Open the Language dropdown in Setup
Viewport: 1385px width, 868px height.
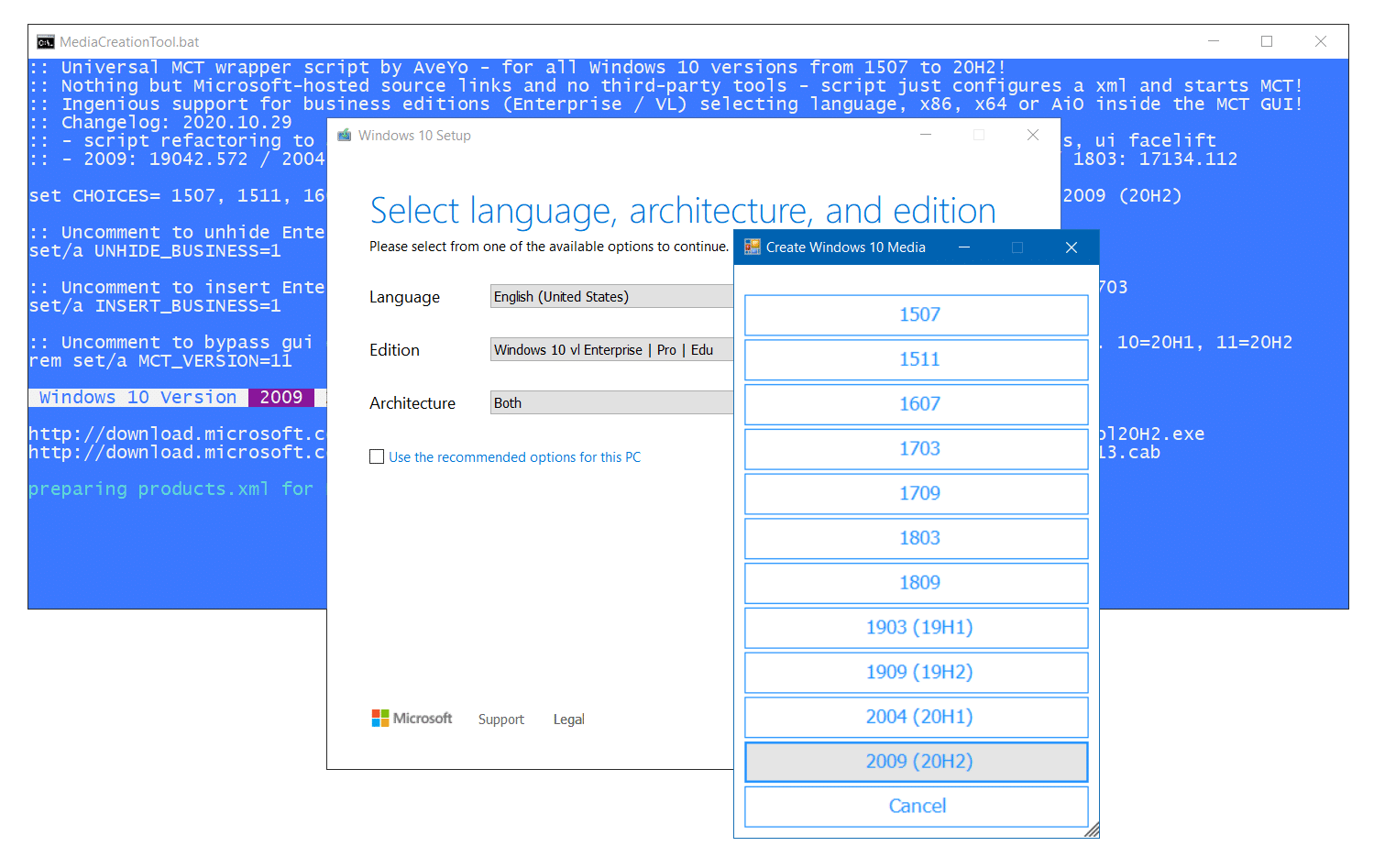coord(611,296)
